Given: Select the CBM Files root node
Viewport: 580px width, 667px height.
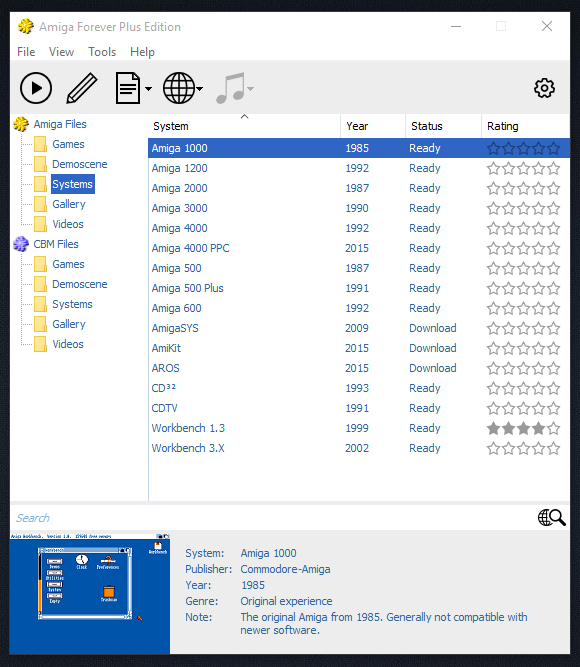Looking at the screenshot, I should click(x=56, y=244).
